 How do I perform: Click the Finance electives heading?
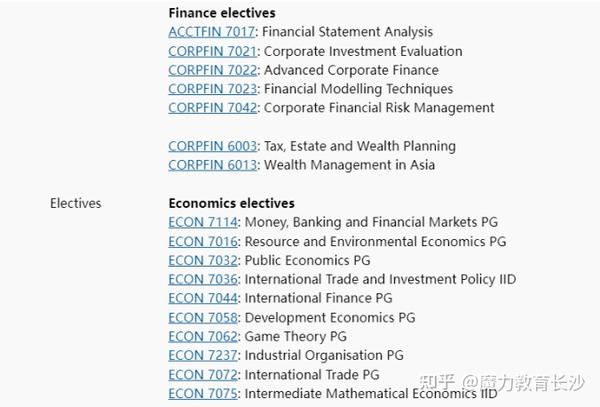222,13
